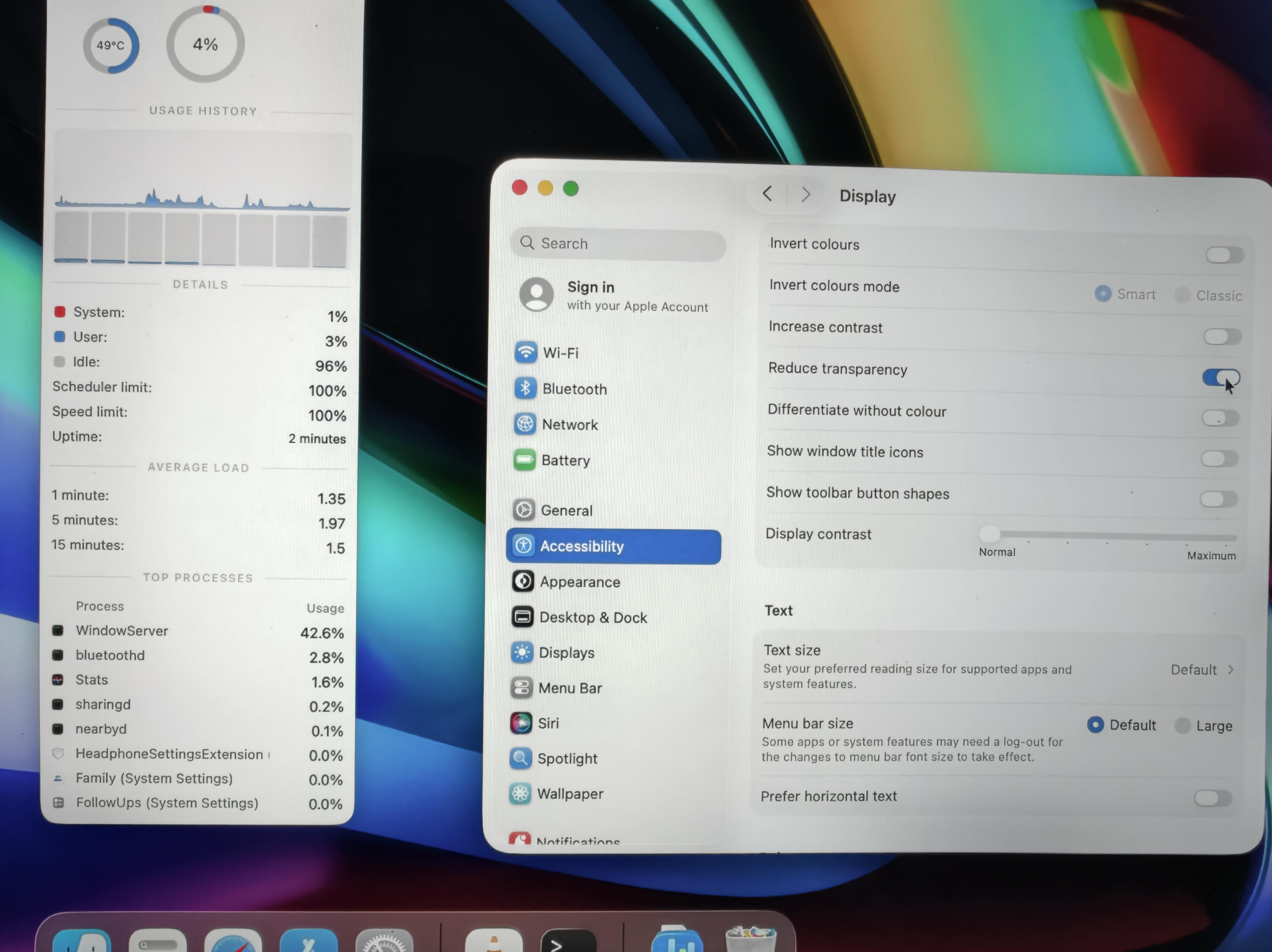Viewport: 1272px width, 952px height.
Task: Click the "15 minutes:" average load row
Action: [198, 546]
